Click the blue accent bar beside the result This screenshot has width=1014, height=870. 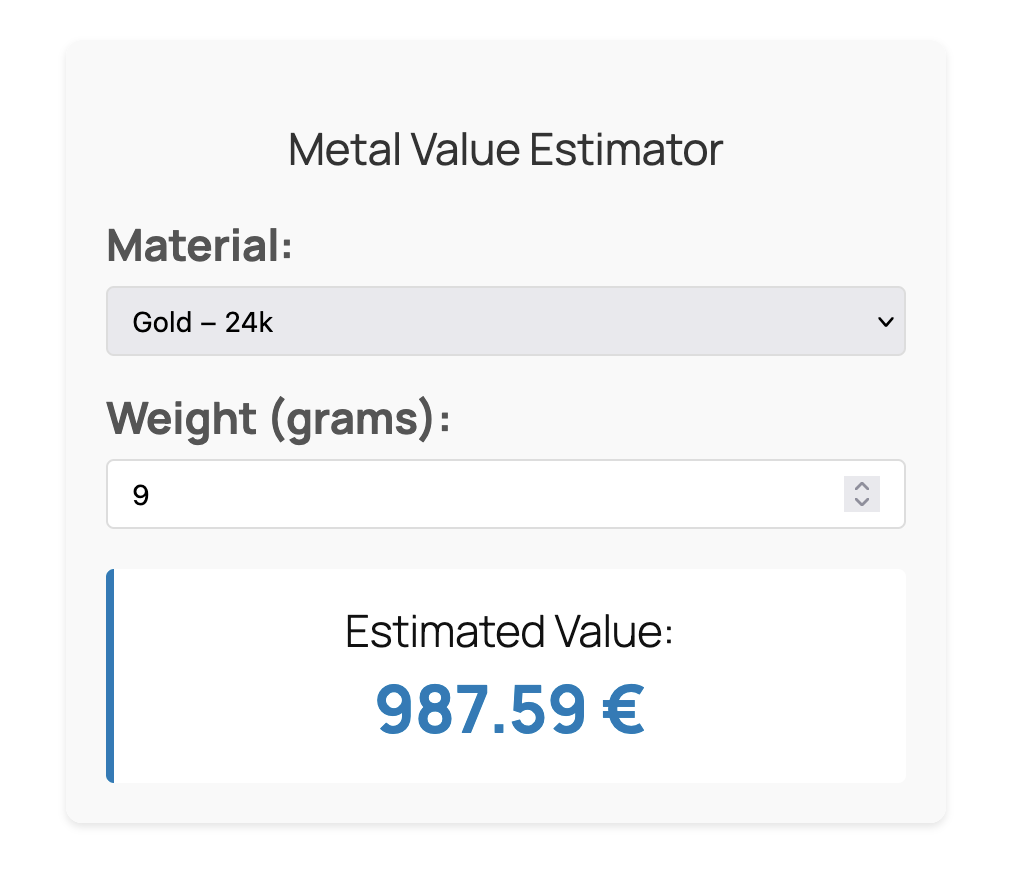[x=109, y=673]
